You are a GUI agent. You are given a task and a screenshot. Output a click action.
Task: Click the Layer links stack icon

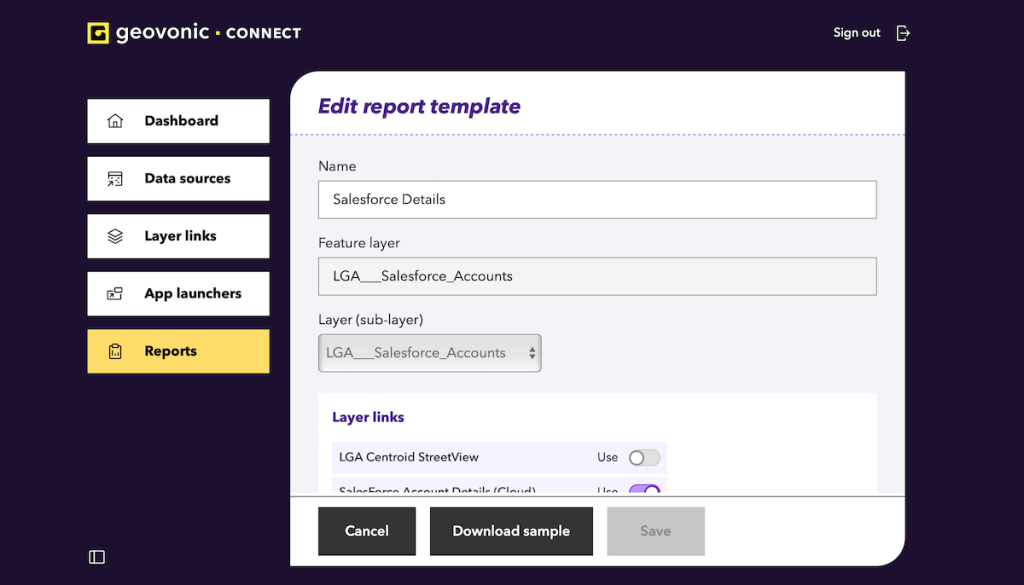click(x=115, y=237)
